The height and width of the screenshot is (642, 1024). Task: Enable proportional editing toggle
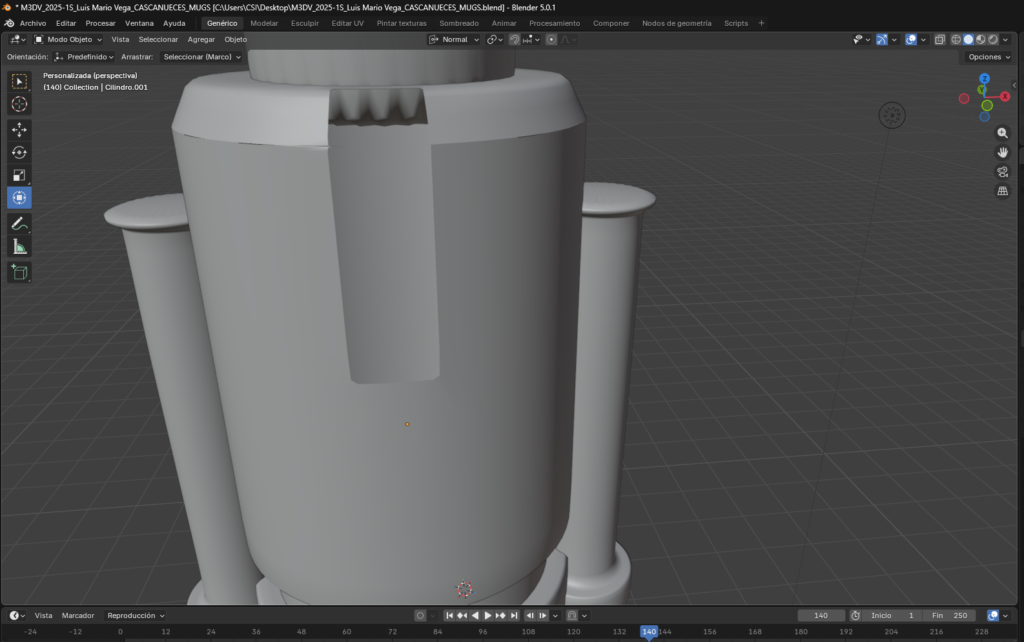tap(551, 40)
